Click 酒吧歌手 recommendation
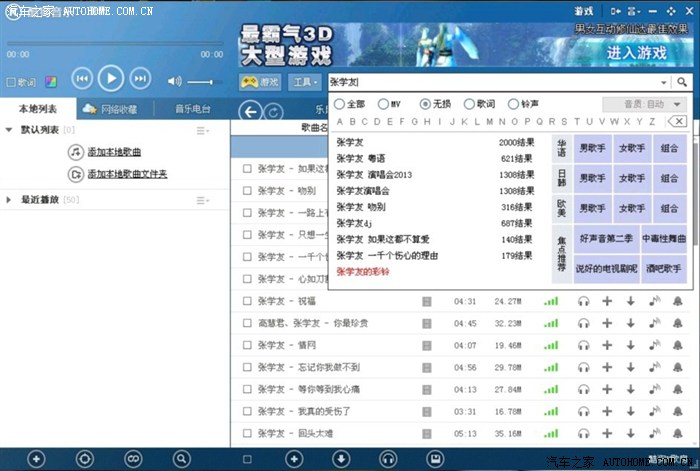 click(663, 268)
